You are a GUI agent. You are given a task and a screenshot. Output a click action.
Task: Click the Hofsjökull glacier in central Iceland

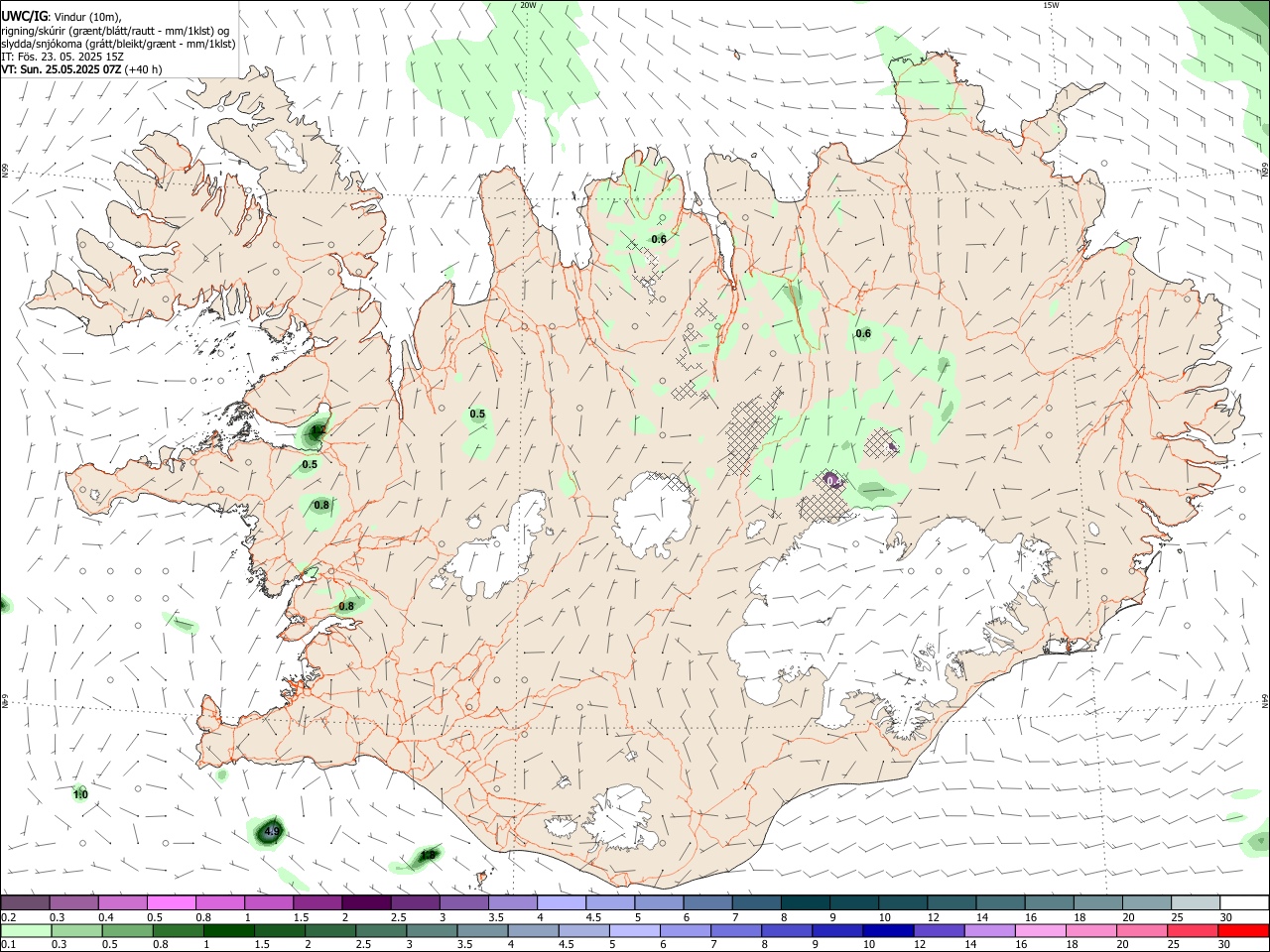pos(652,516)
